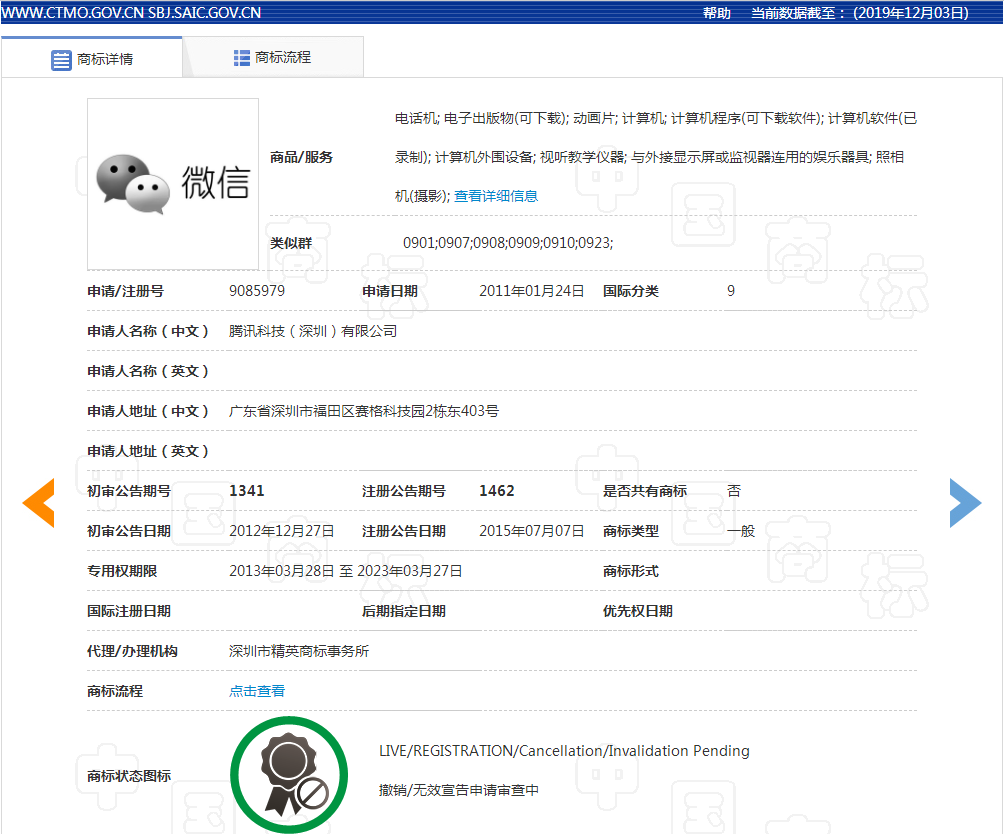Click similar group codes 0901;0907;0908;0909;0910;0923;
This screenshot has width=1004, height=834.
(508, 243)
